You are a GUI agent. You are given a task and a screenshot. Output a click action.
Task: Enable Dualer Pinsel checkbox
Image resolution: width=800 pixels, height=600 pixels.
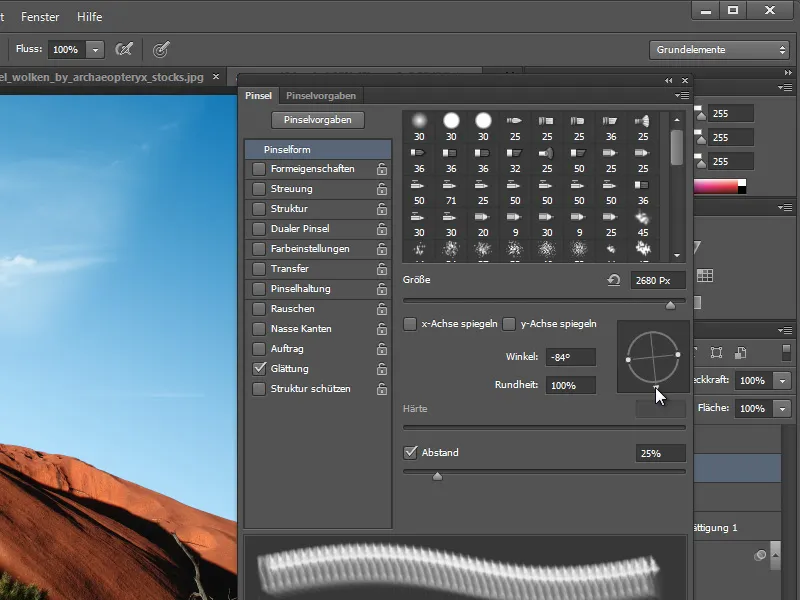coord(259,229)
